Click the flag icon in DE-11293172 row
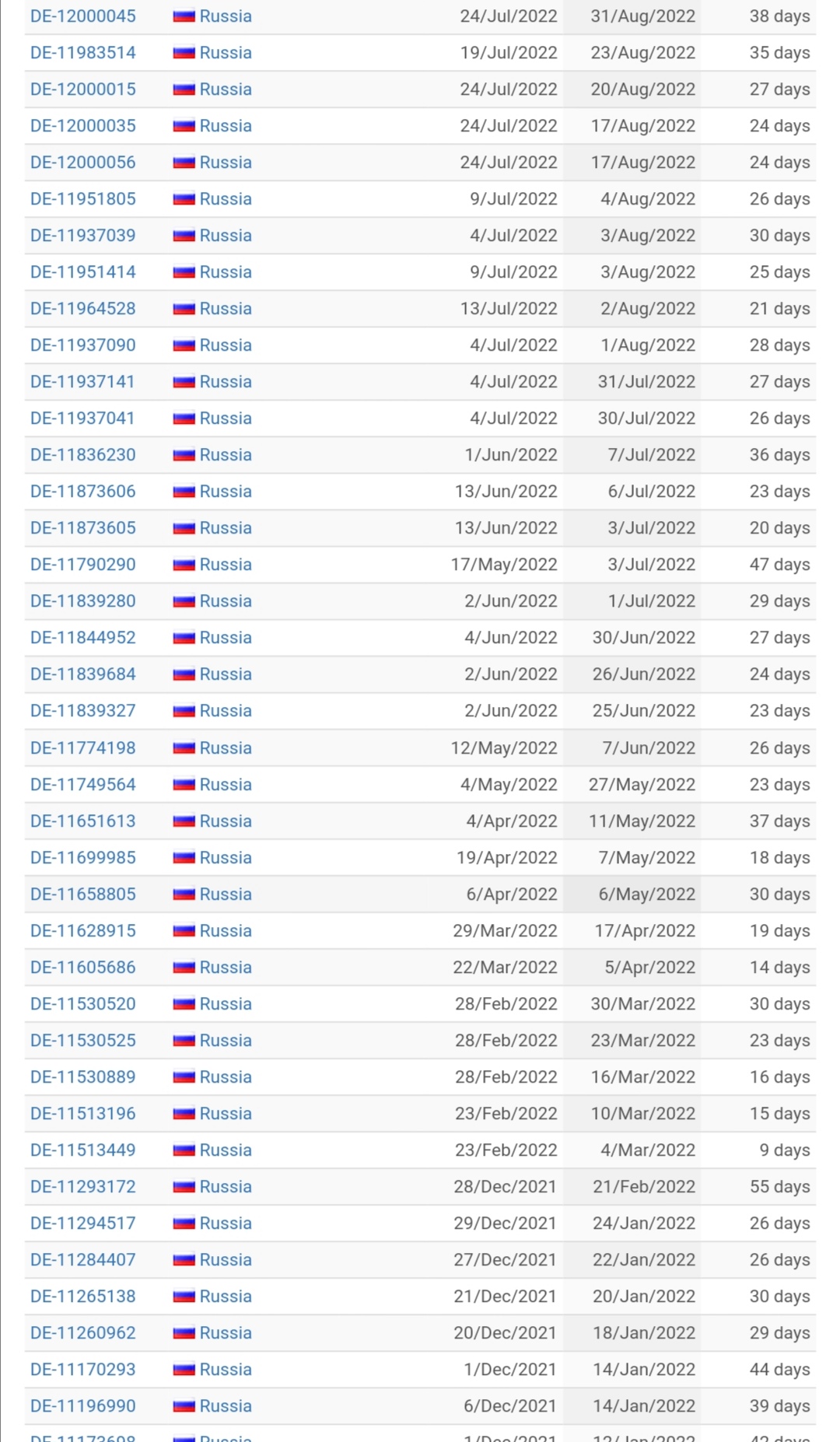The image size is (840, 1442). tap(184, 1187)
